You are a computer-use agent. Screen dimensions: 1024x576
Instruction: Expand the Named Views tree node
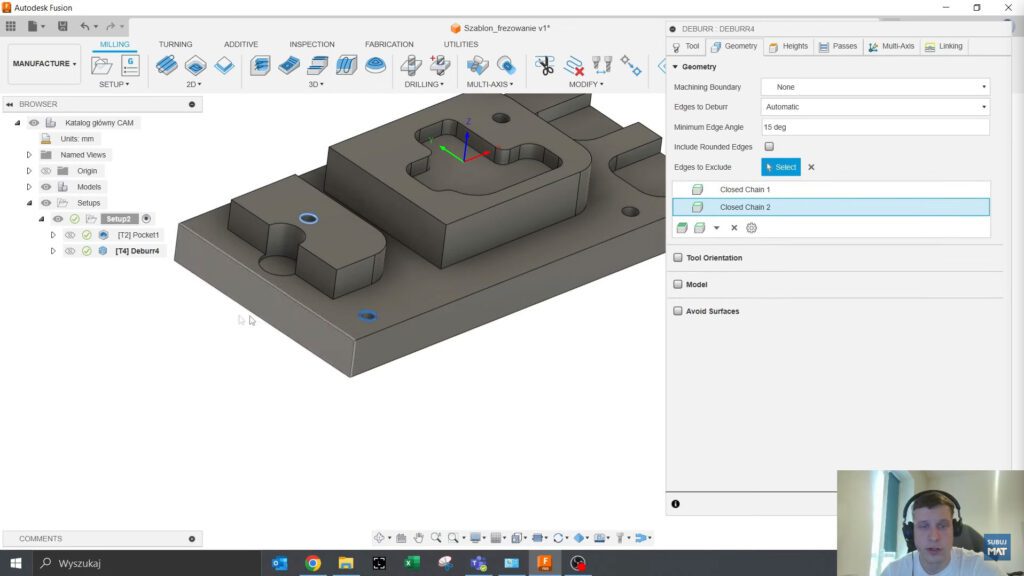click(x=29, y=155)
